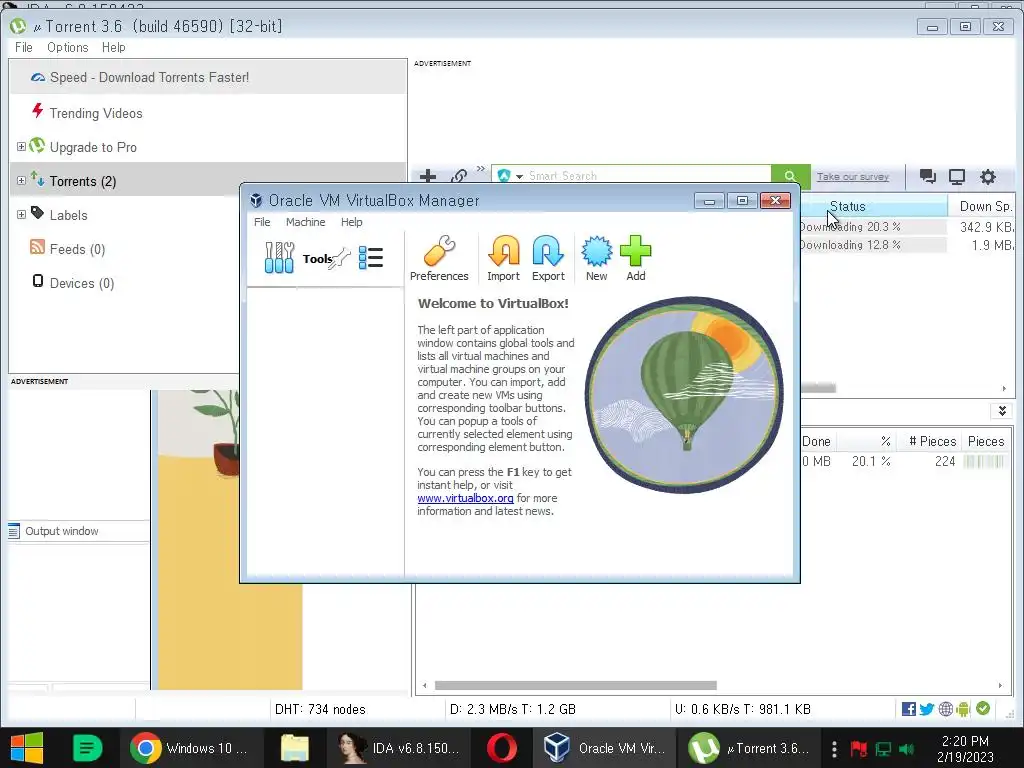This screenshot has height=768, width=1024.
Task: Open uTorrent preferences gear icon
Action: 987,176
